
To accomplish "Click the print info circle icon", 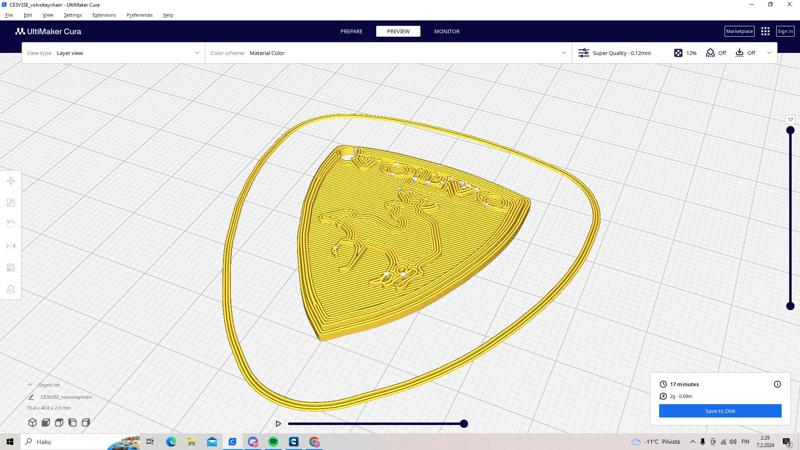I will (x=777, y=384).
